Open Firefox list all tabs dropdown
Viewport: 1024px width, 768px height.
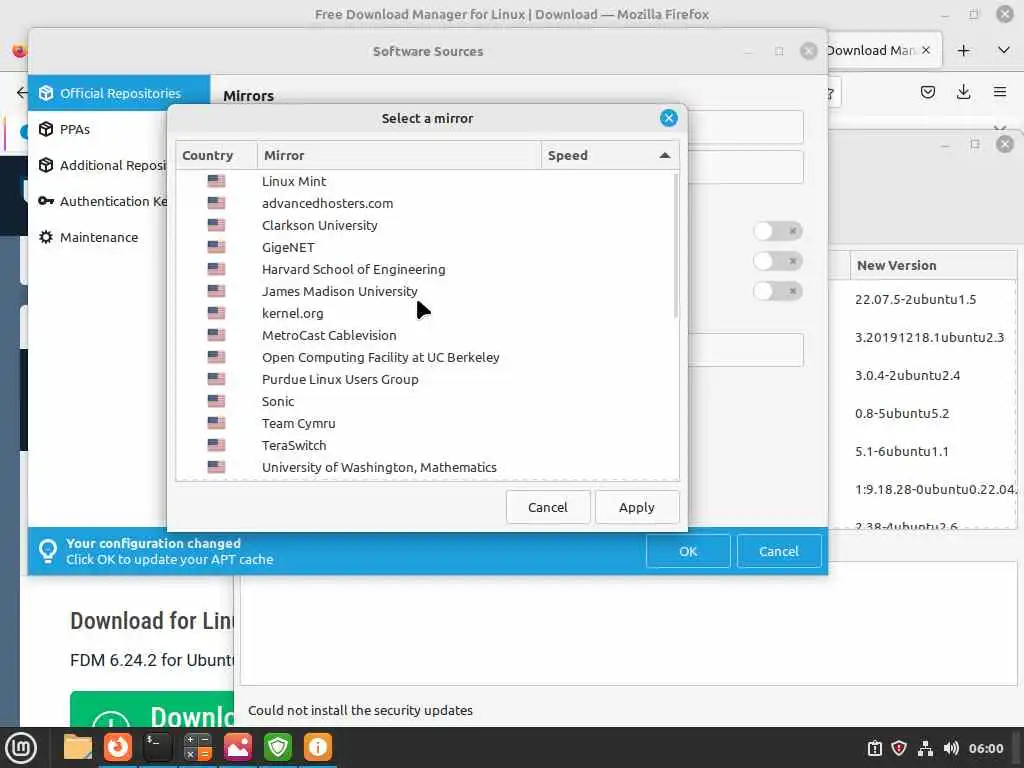click(x=1004, y=50)
